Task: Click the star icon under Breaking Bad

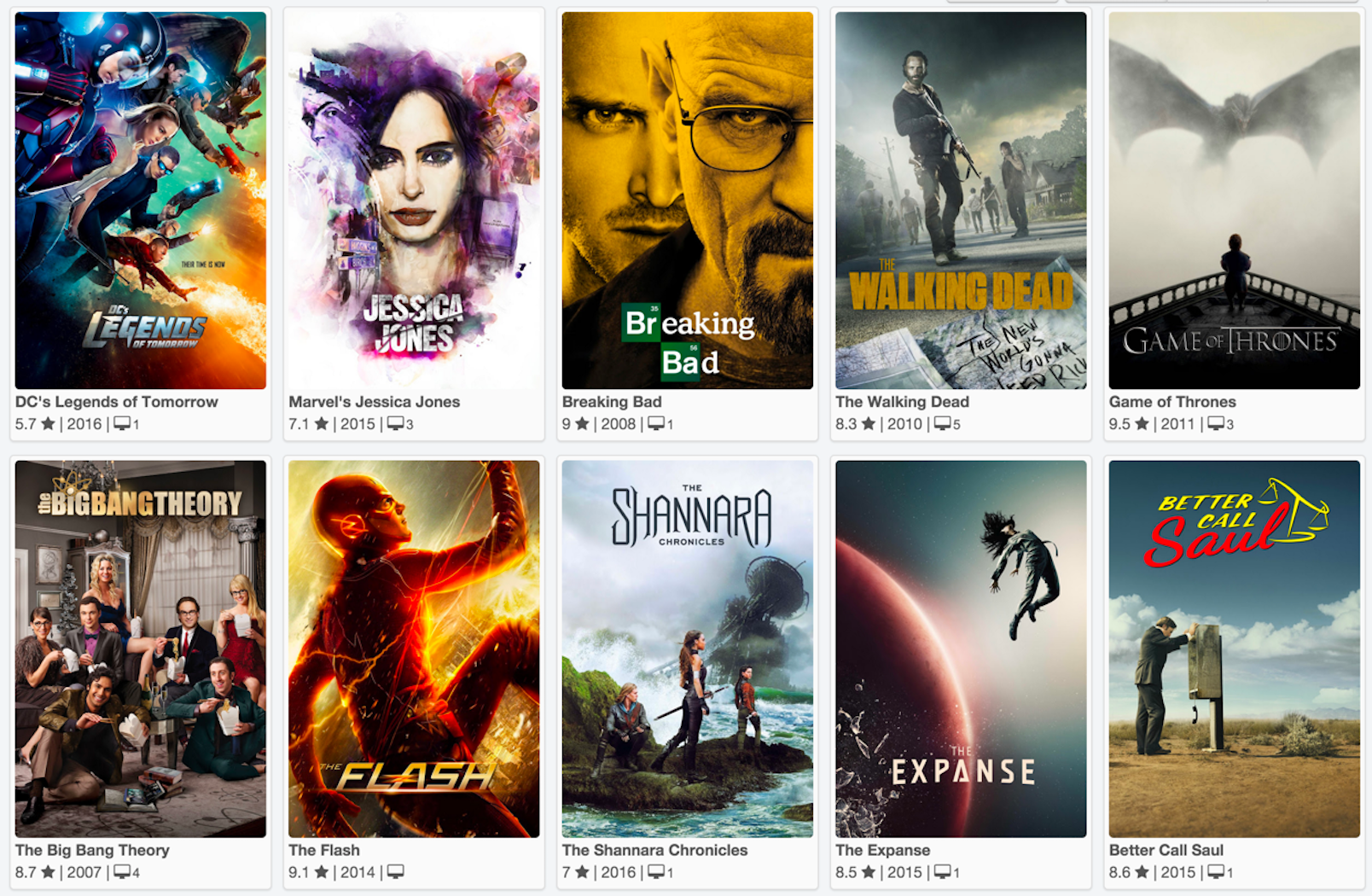Action: [x=582, y=423]
